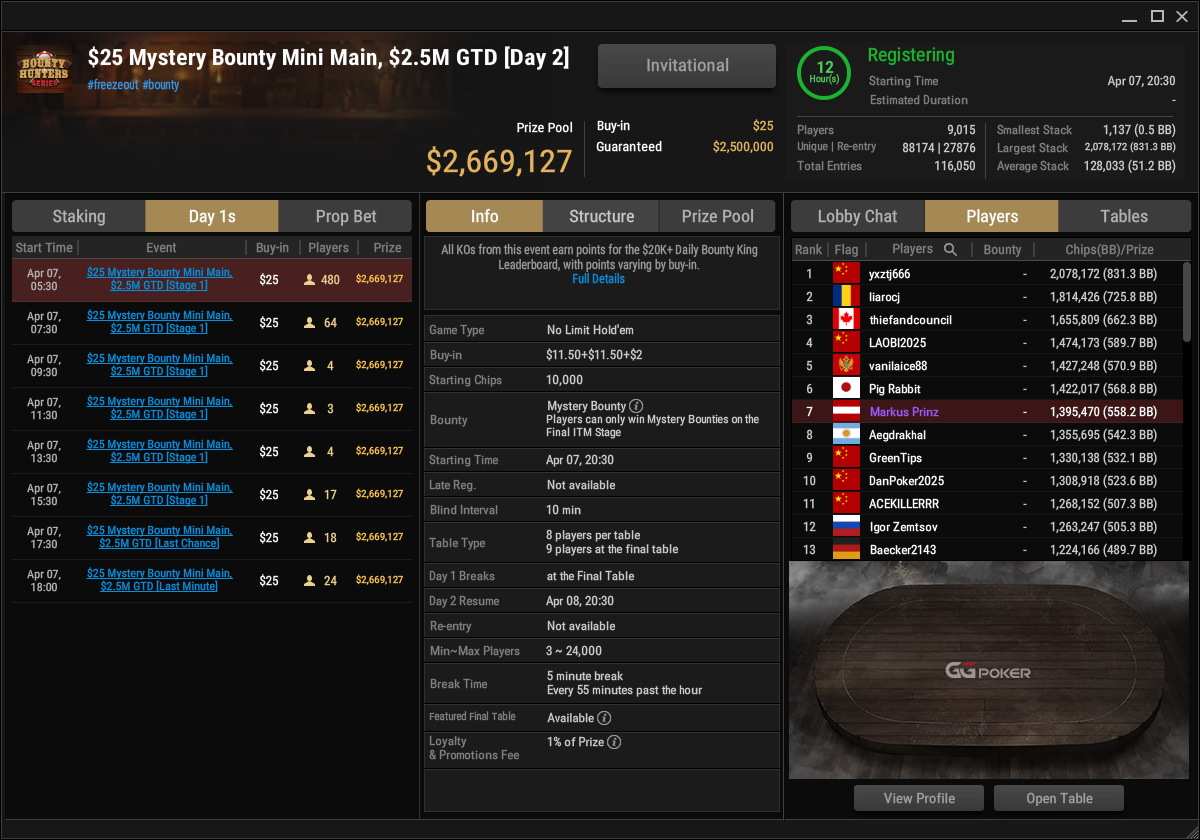
Task: Open the Prop Bet tab
Action: pos(345,216)
